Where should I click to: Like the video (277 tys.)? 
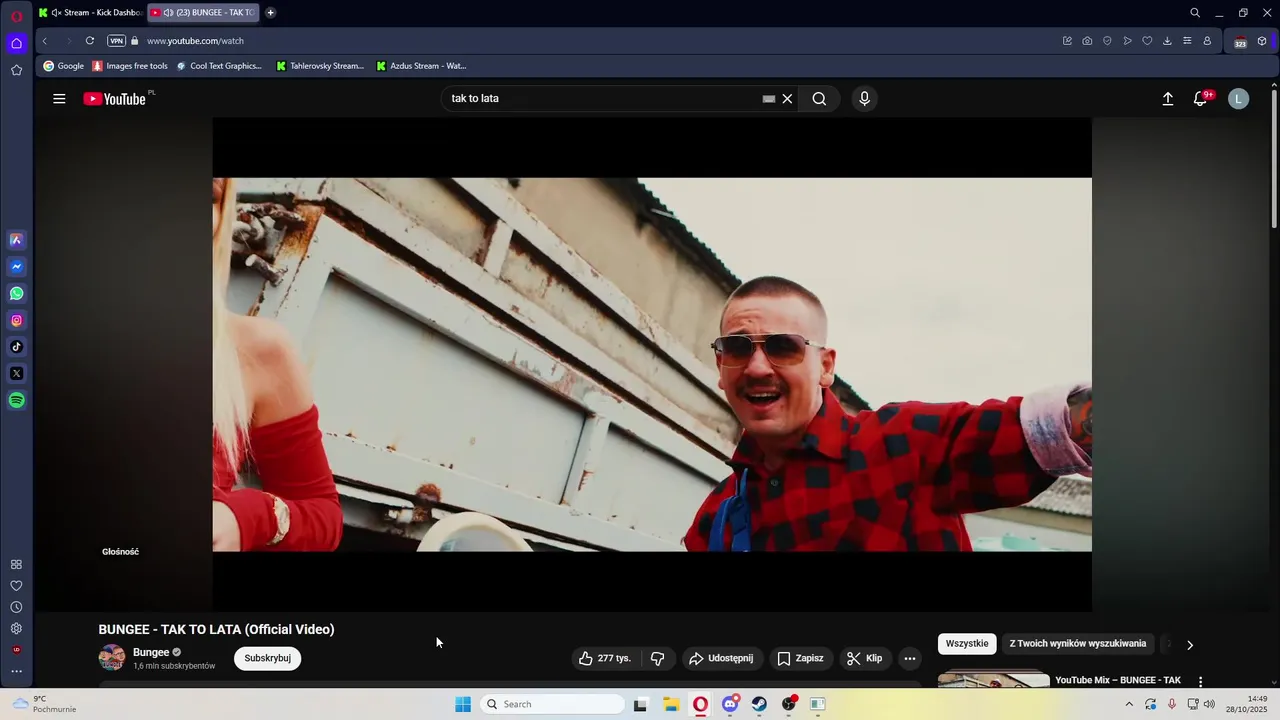tap(605, 658)
